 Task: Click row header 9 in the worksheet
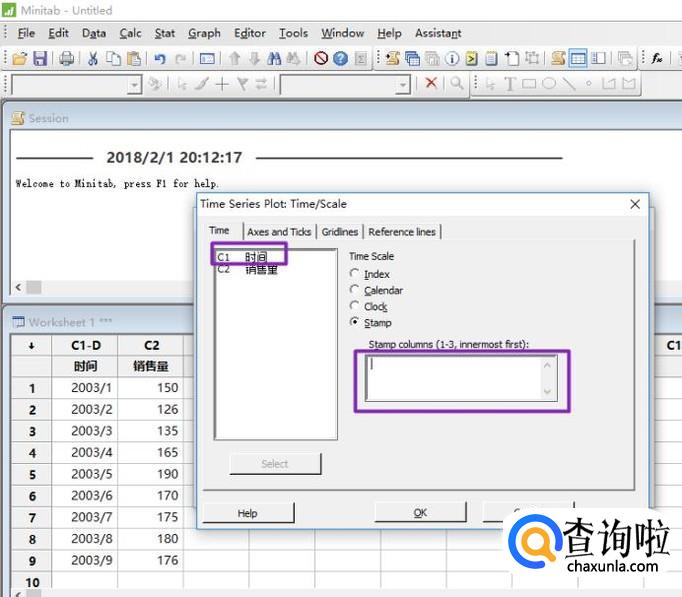point(32,560)
